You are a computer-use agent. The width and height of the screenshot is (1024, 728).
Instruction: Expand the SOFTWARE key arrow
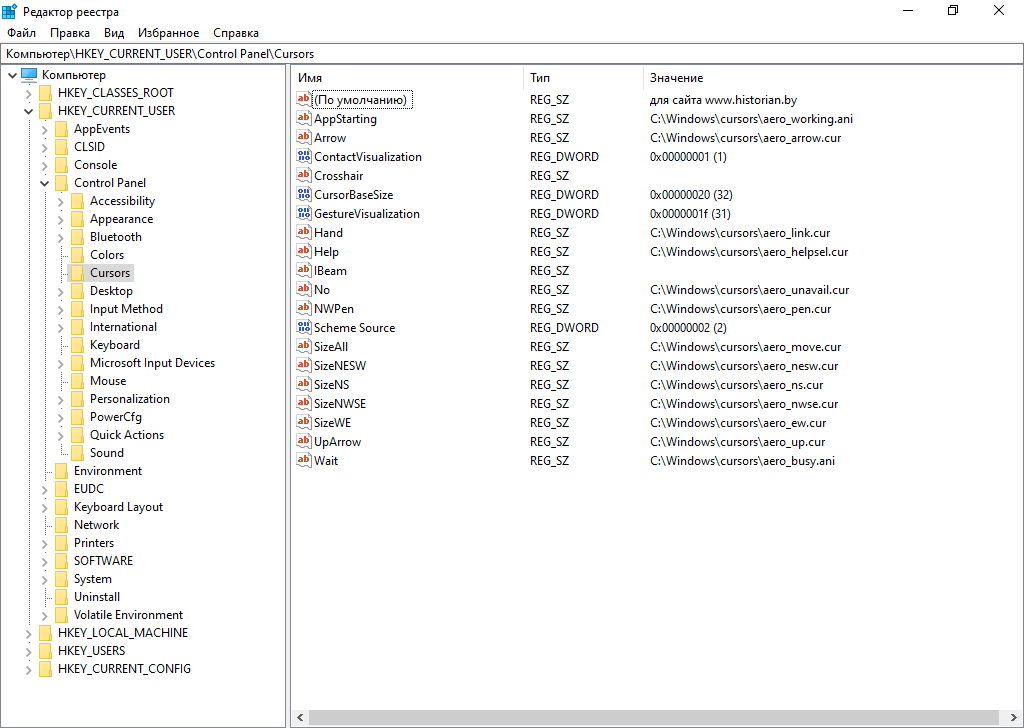coord(44,561)
